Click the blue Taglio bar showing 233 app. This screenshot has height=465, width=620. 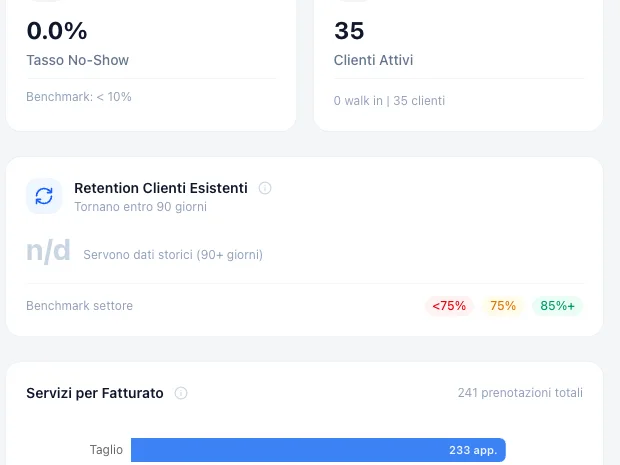tap(318, 450)
